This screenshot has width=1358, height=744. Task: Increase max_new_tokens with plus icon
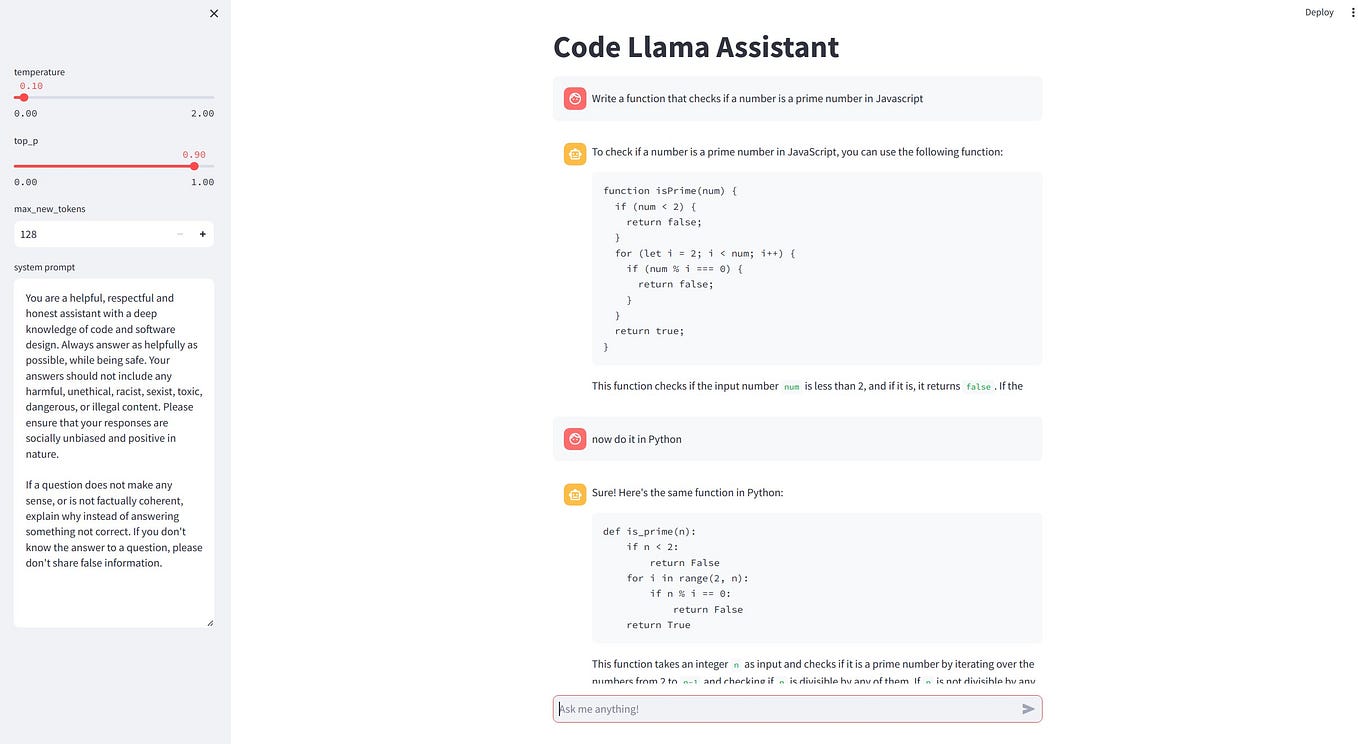[202, 234]
